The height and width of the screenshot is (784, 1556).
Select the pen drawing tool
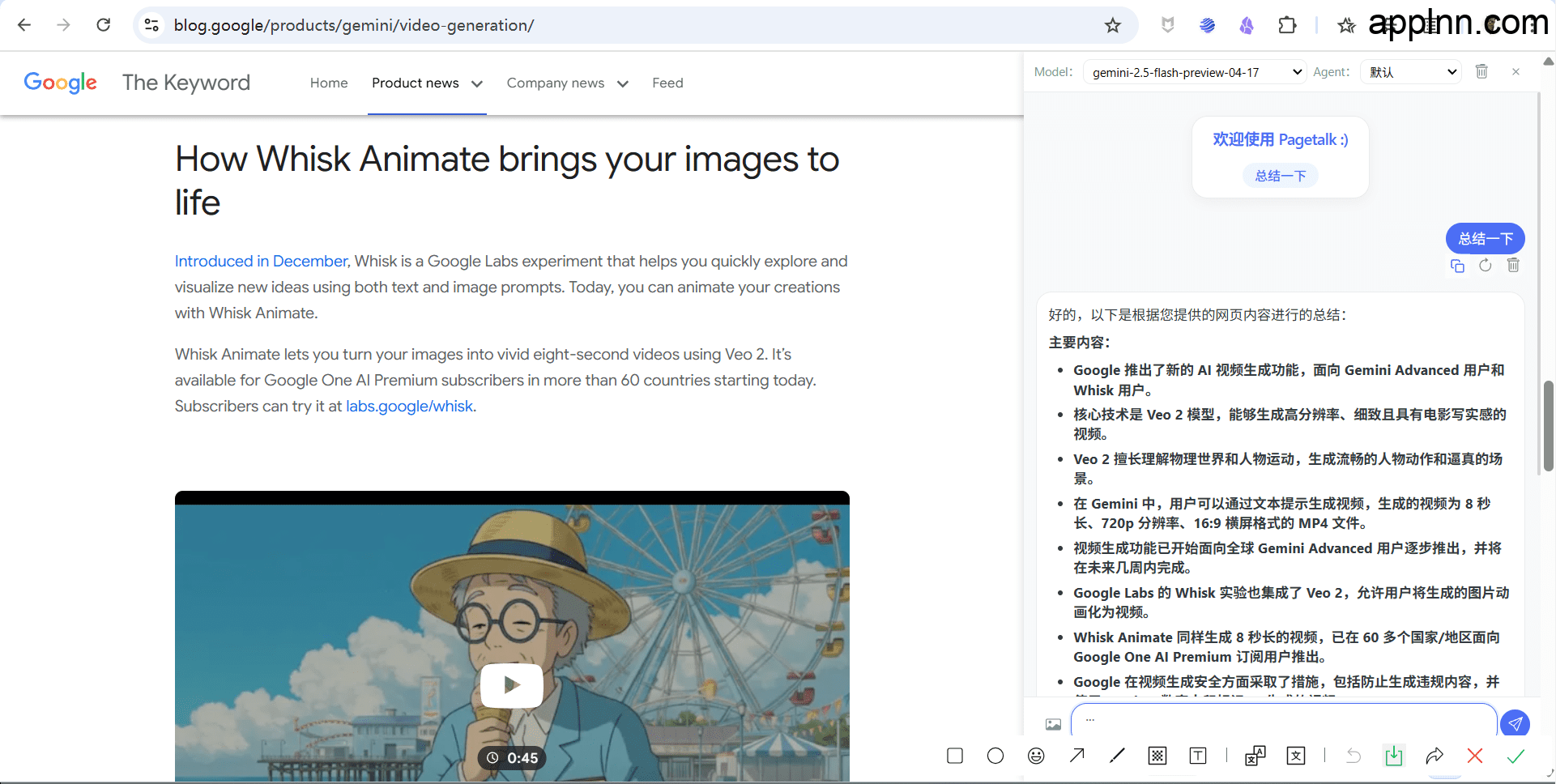coord(1117,756)
